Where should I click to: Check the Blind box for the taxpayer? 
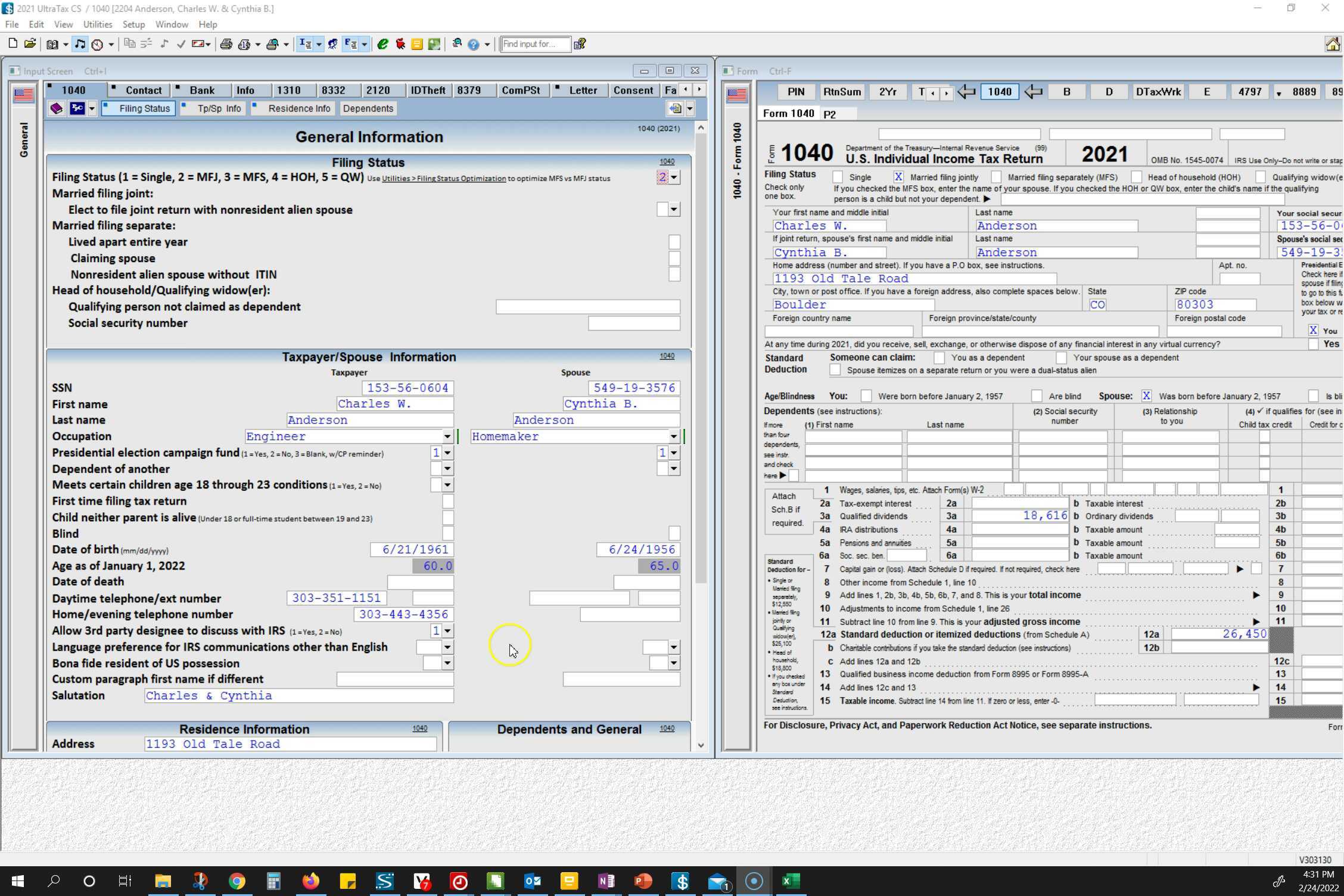(x=448, y=533)
